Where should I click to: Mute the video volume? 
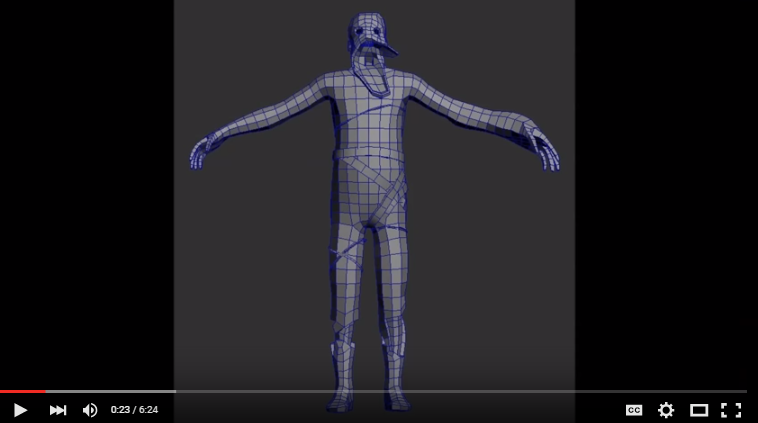[90, 410]
